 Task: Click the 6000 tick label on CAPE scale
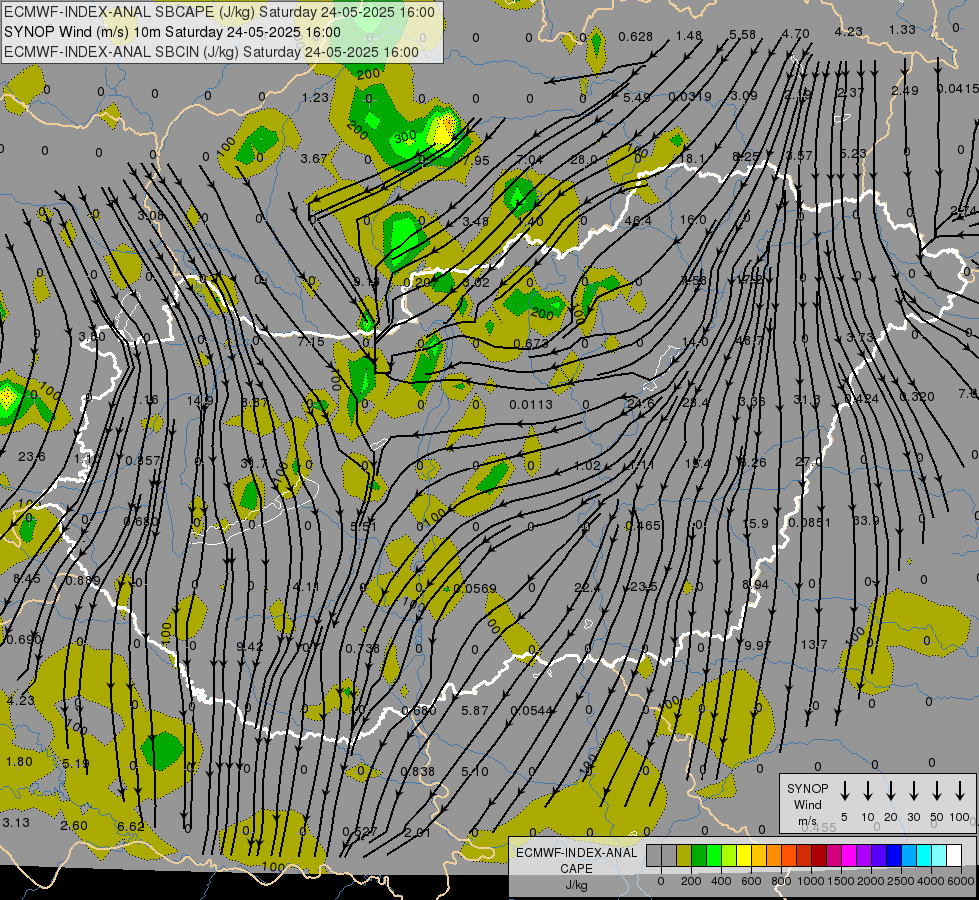(961, 881)
